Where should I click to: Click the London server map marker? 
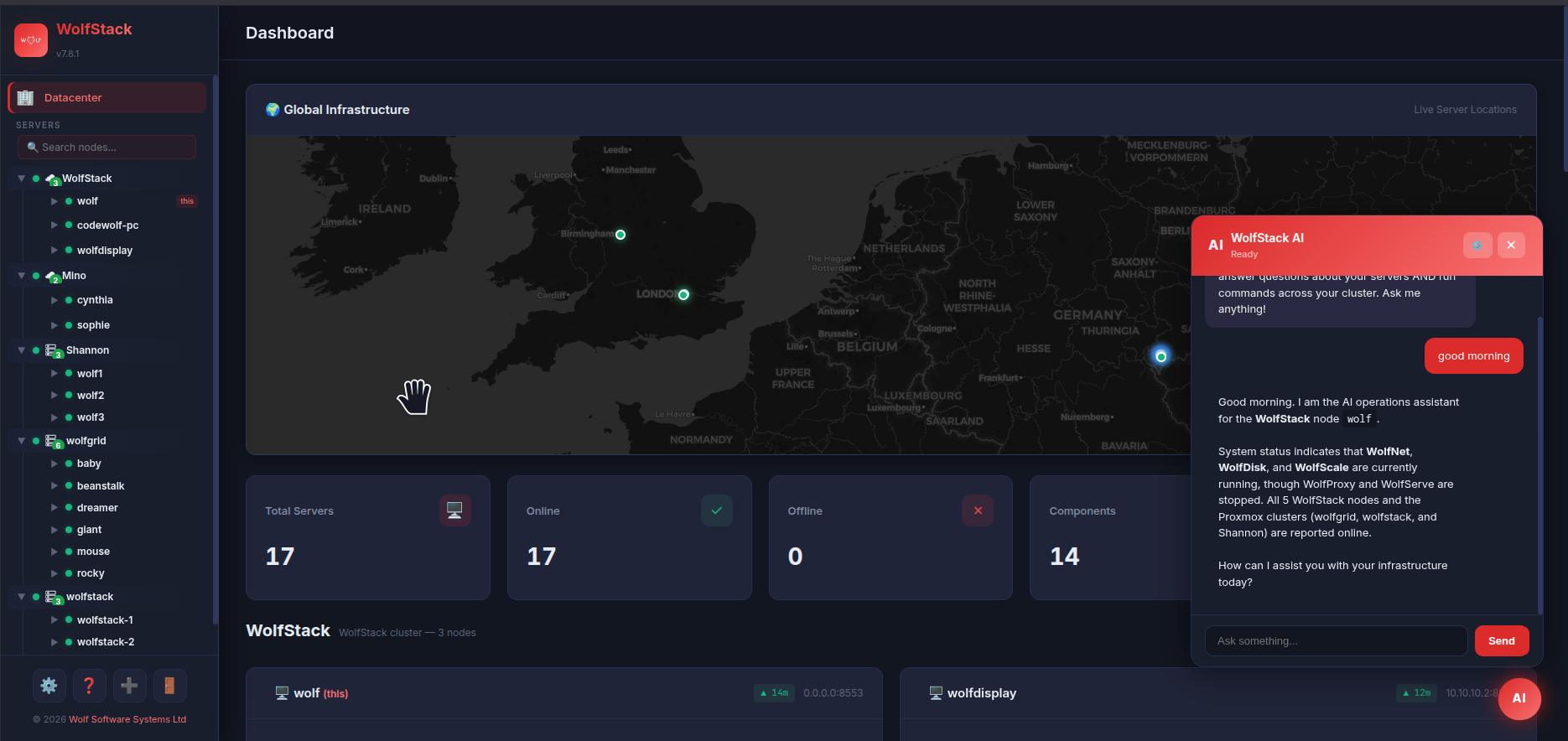683,295
